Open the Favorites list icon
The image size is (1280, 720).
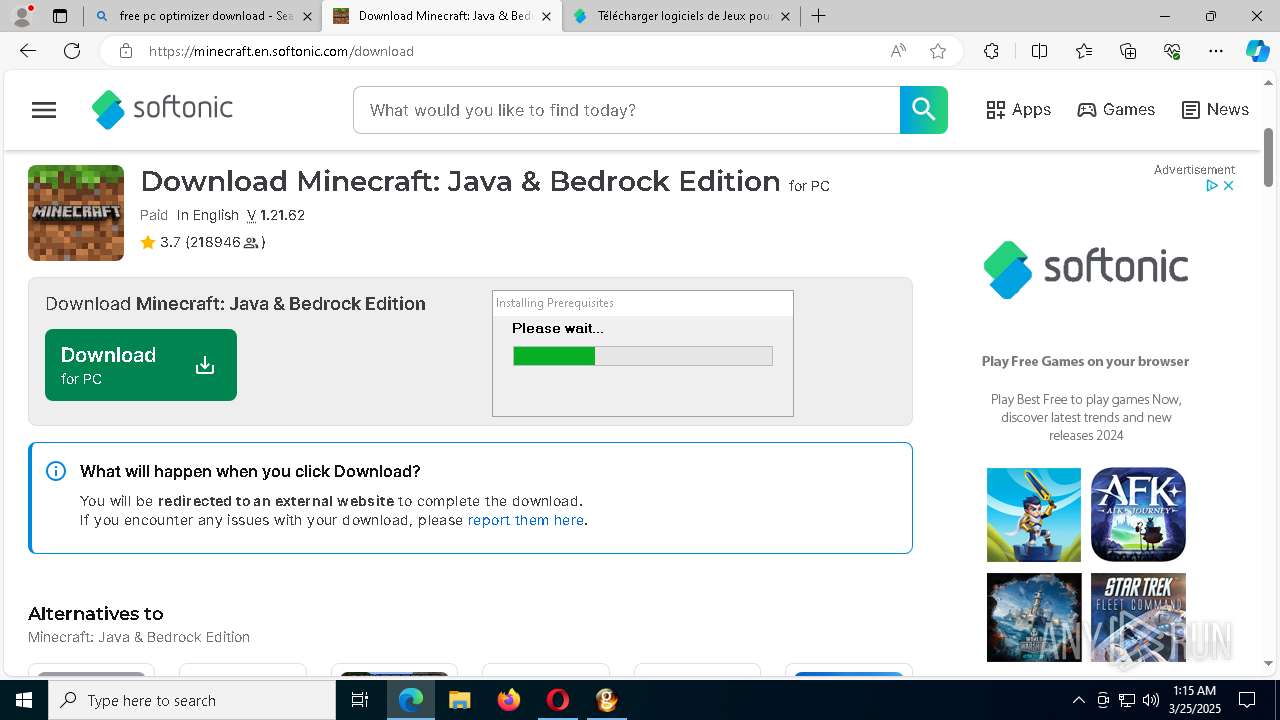pos(1084,51)
